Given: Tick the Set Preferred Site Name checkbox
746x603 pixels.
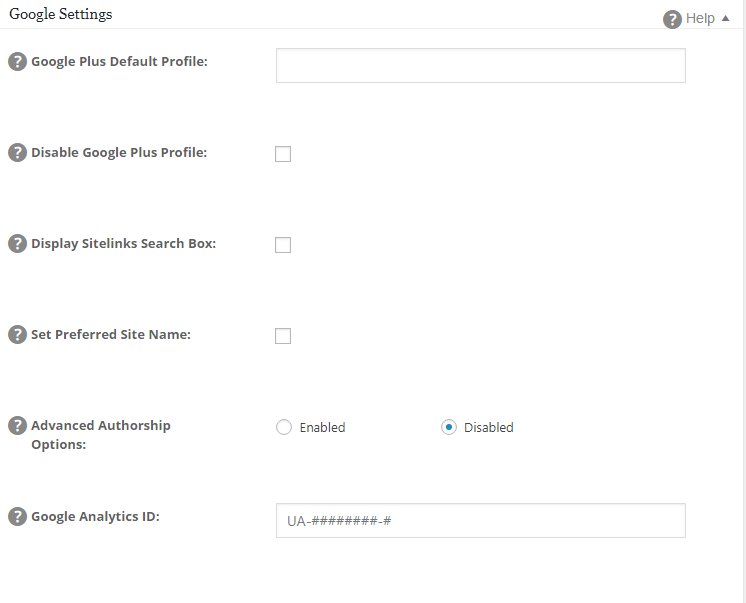Looking at the screenshot, I should [283, 336].
